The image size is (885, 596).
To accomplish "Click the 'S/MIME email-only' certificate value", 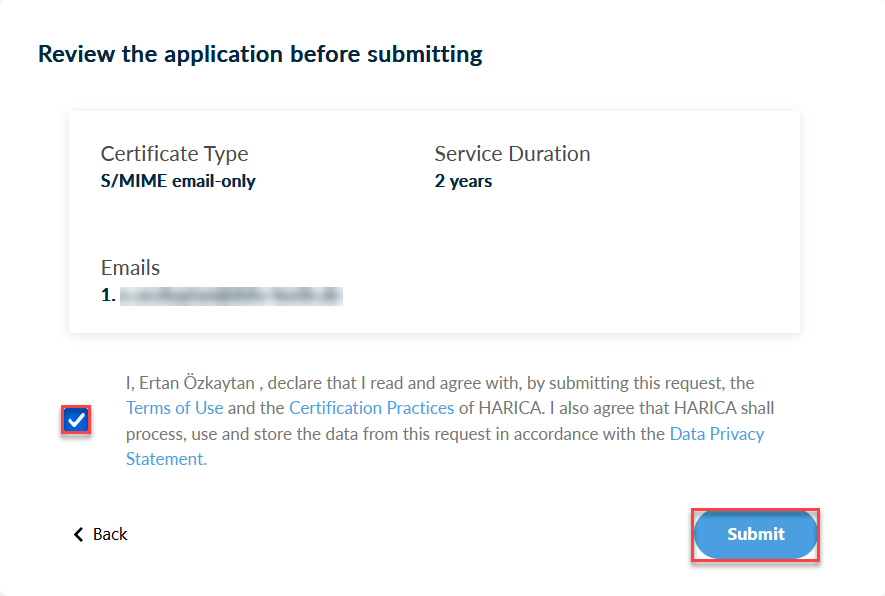I will pyautogui.click(x=178, y=181).
